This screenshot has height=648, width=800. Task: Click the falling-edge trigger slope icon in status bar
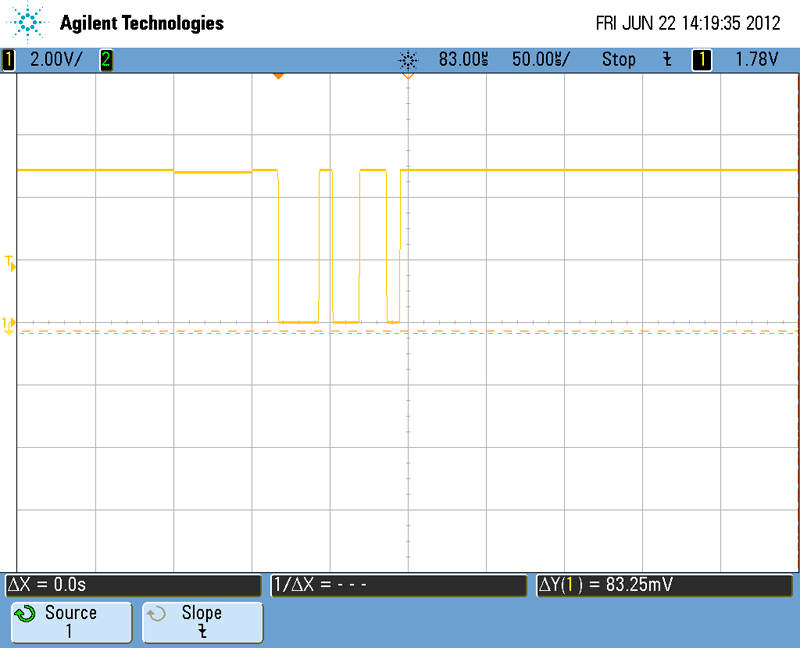pos(667,59)
